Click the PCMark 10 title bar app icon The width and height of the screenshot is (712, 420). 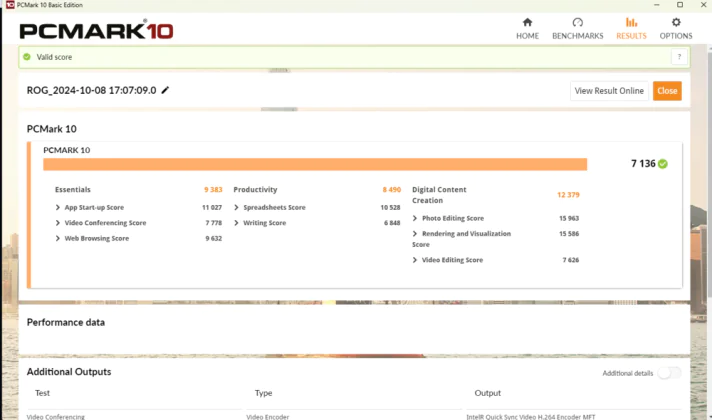tap(10, 5)
